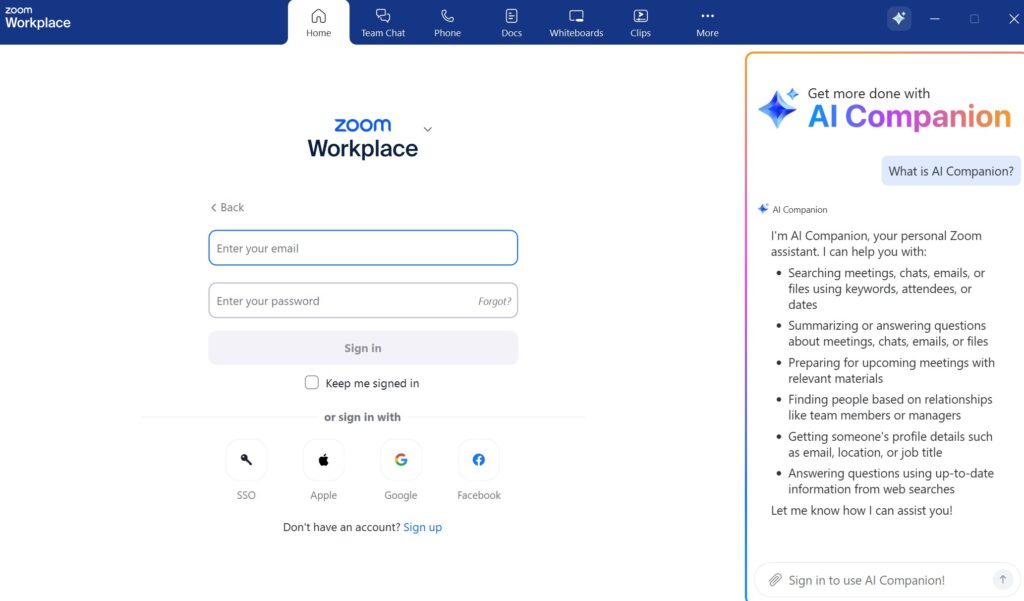The width and height of the screenshot is (1024, 601).
Task: Switch to Team Chat tab
Action: [383, 23]
